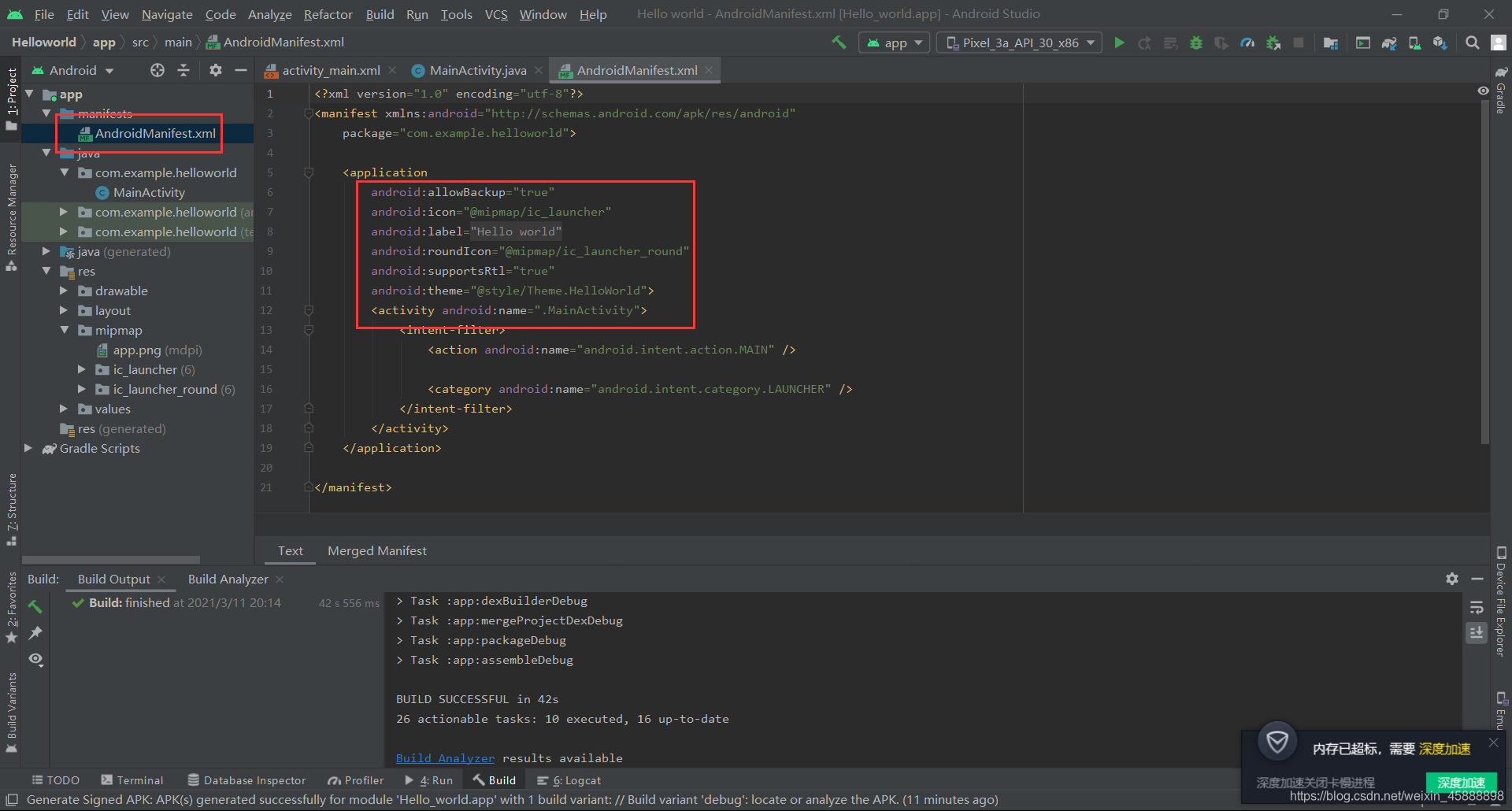1512x811 pixels.
Task: Click the Make Project hammer icon
Action: (839, 43)
